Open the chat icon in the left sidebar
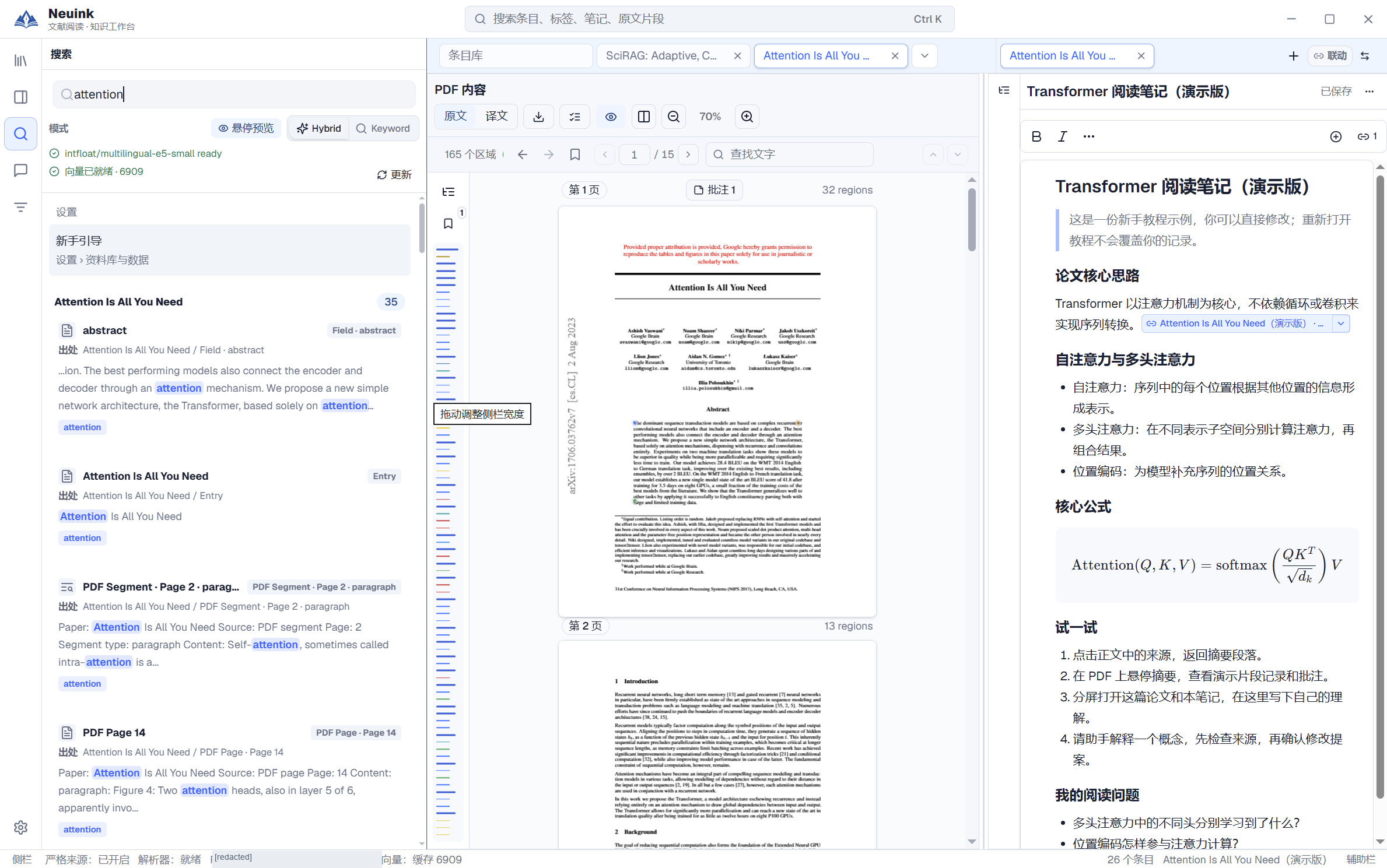Viewport: 1387px width, 868px height. 20,170
